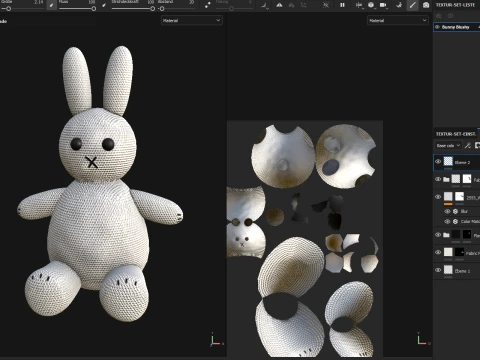Select the Color Match effect row label
This screenshot has height=360, width=480.
coord(470,221)
